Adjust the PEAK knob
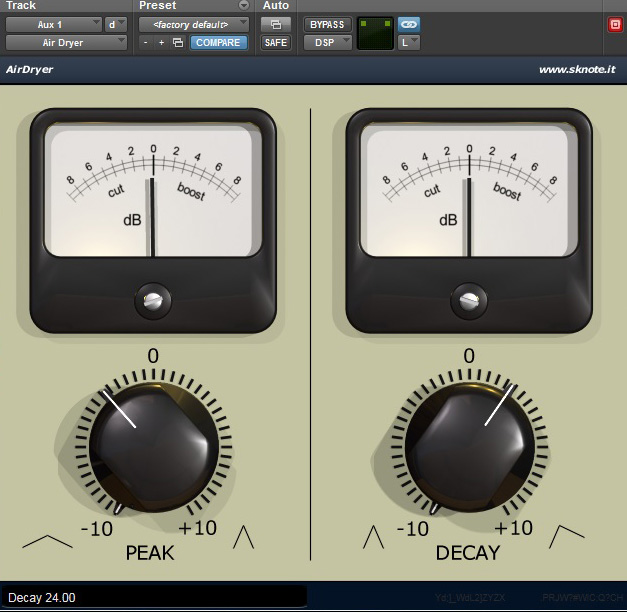Image resolution: width=627 pixels, height=613 pixels. (x=154, y=447)
